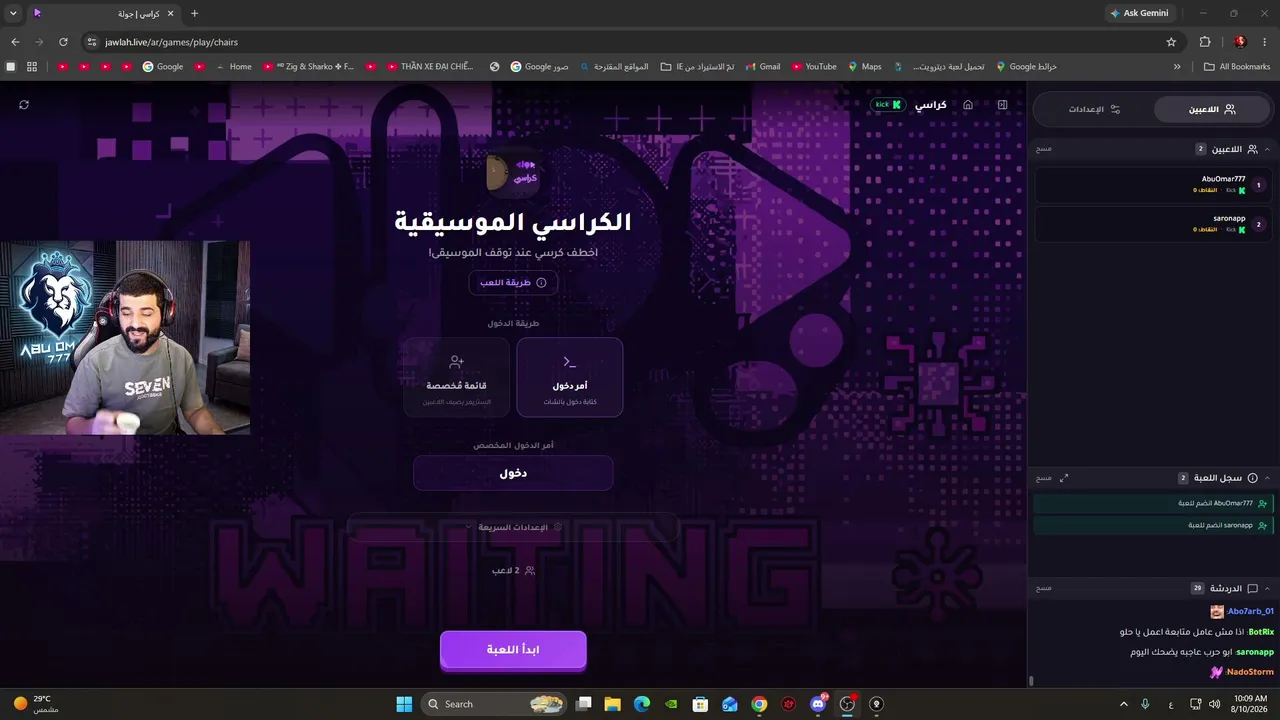Image resolution: width=1280 pixels, height=720 pixels.
Task: Open Google Chrome from the taskbar
Action: pyautogui.click(x=759, y=704)
